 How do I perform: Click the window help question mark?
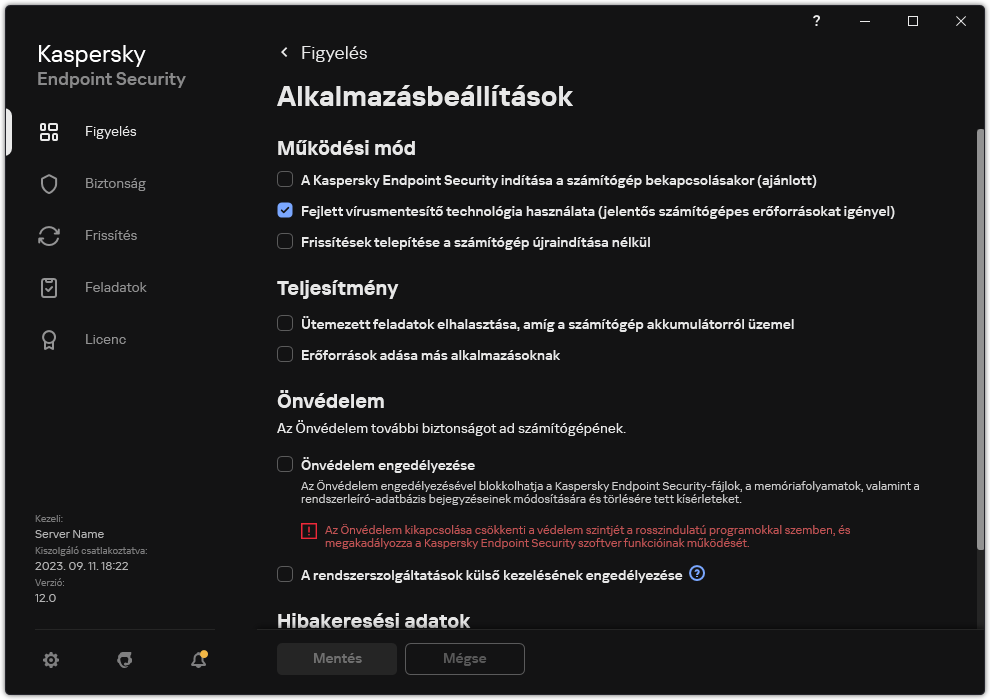click(816, 21)
